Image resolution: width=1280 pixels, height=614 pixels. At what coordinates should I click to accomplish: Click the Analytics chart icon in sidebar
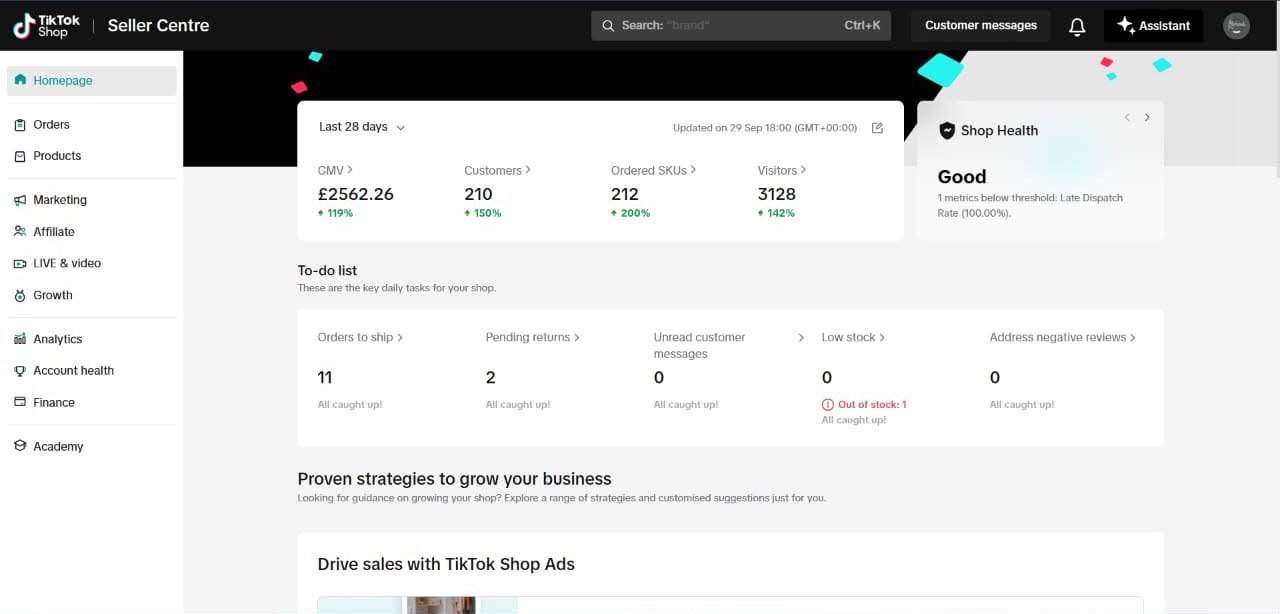[20, 339]
